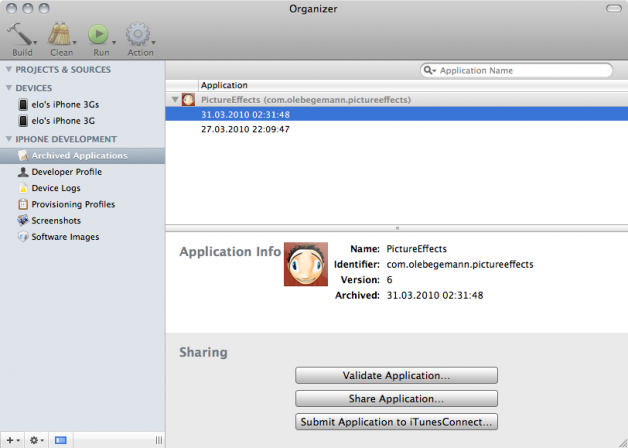Open Device Logs in sidebar

pyautogui.click(x=56, y=188)
